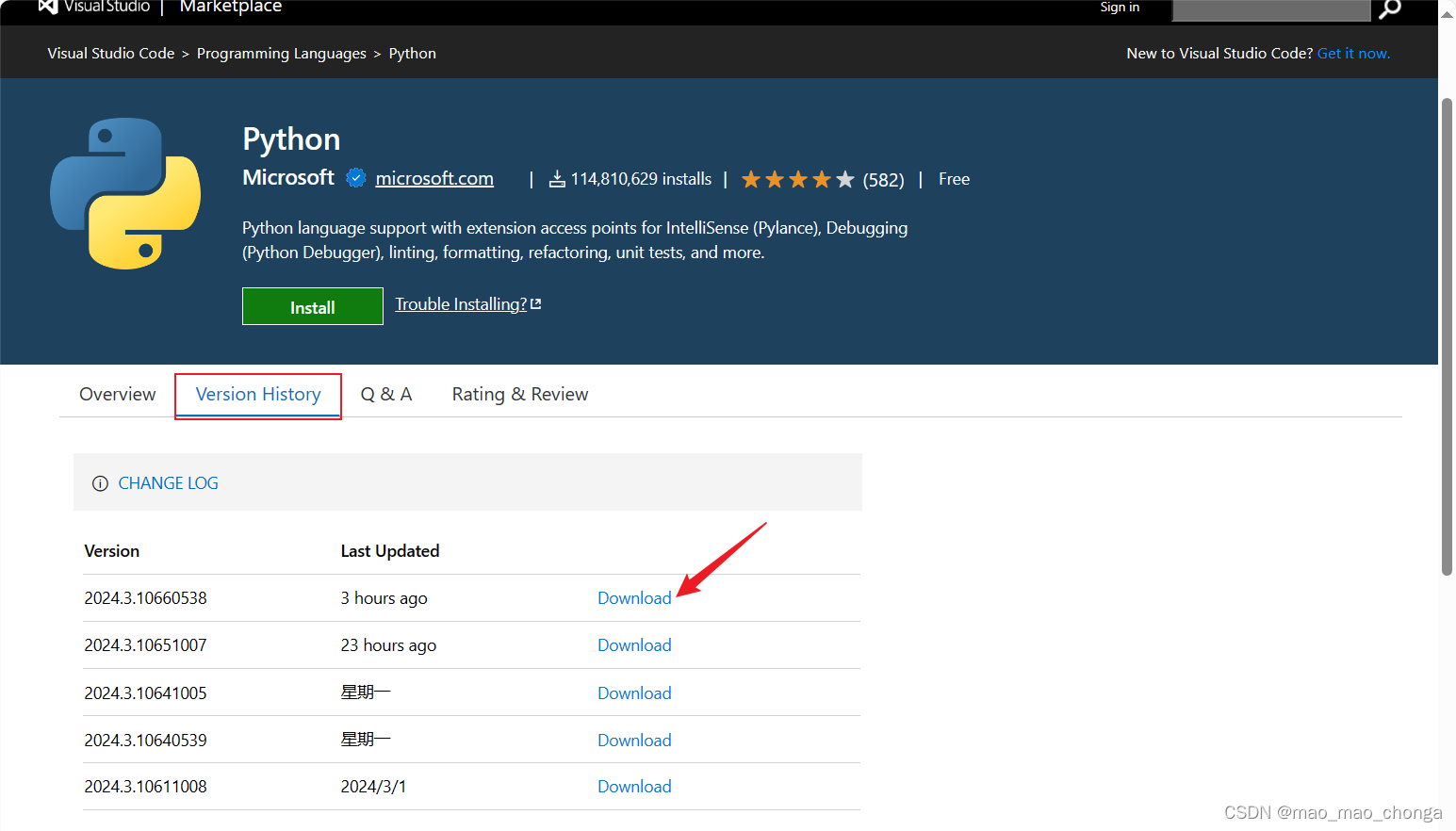
Task: Click the search magnifier icon
Action: pyautogui.click(x=1390, y=8)
